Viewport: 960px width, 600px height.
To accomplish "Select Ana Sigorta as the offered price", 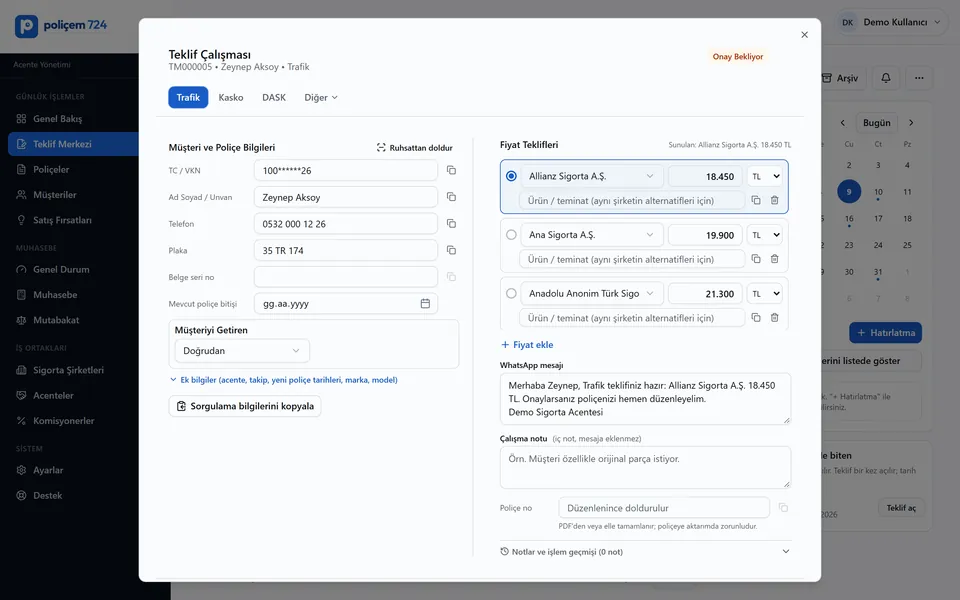I will click(x=511, y=234).
